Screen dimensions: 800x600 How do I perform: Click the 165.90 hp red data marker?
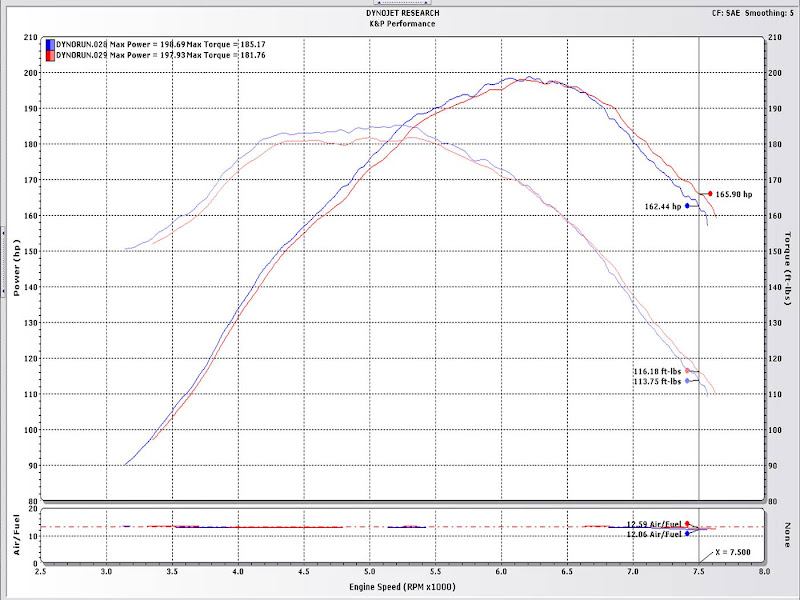tap(711, 194)
